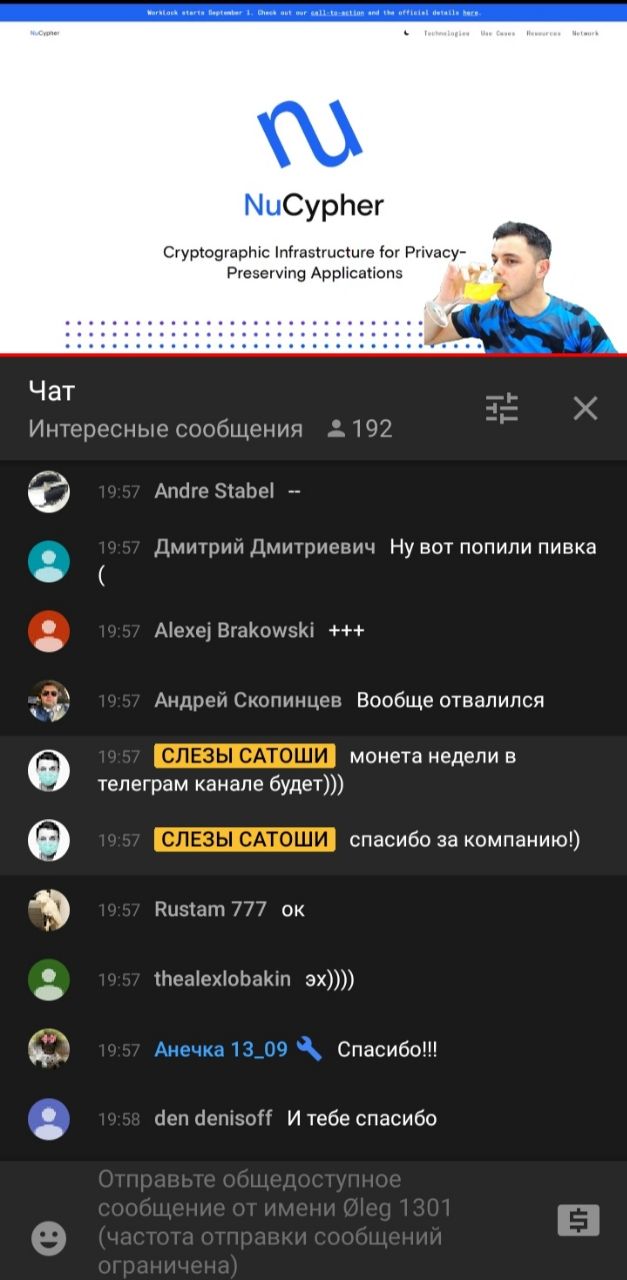Tap the wrench moderator icon by Анечка 13_09
Image resolution: width=627 pixels, height=1280 pixels.
[x=310, y=1049]
